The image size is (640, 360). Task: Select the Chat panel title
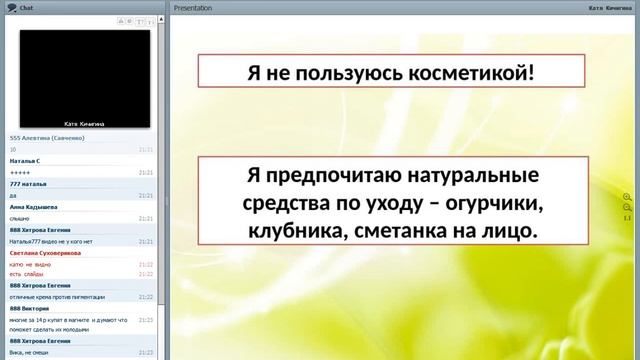tap(27, 8)
